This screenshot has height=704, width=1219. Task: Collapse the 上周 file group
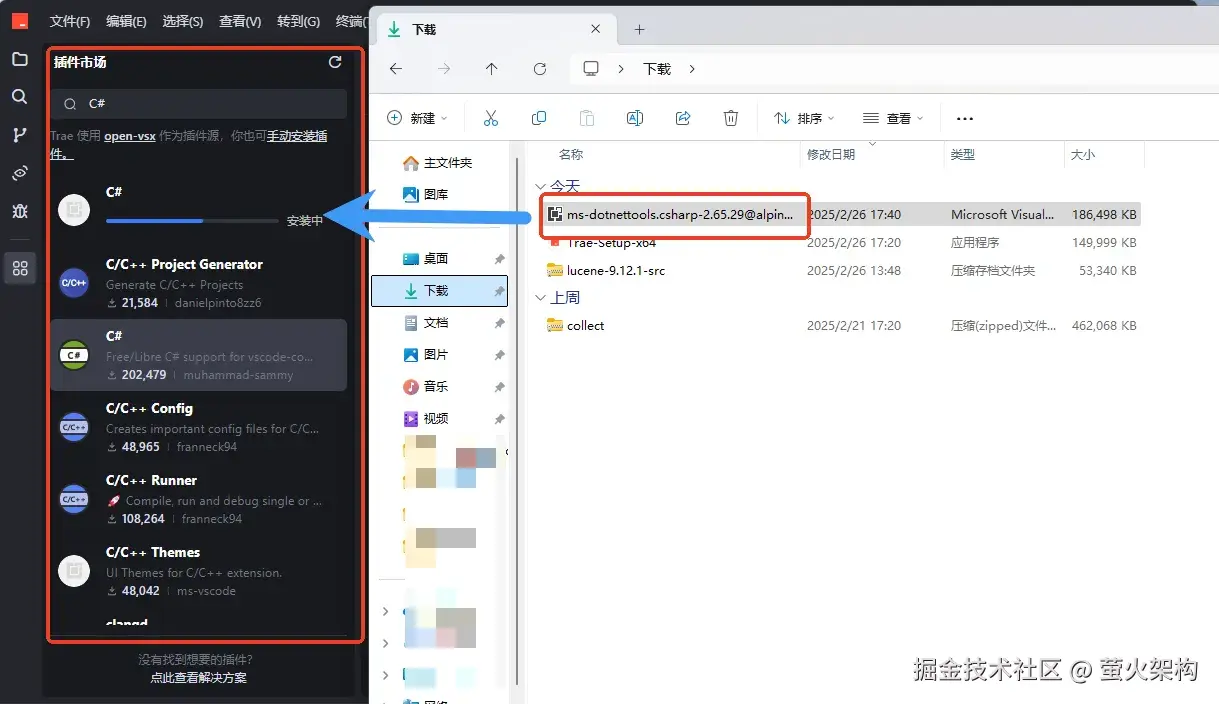[540, 297]
